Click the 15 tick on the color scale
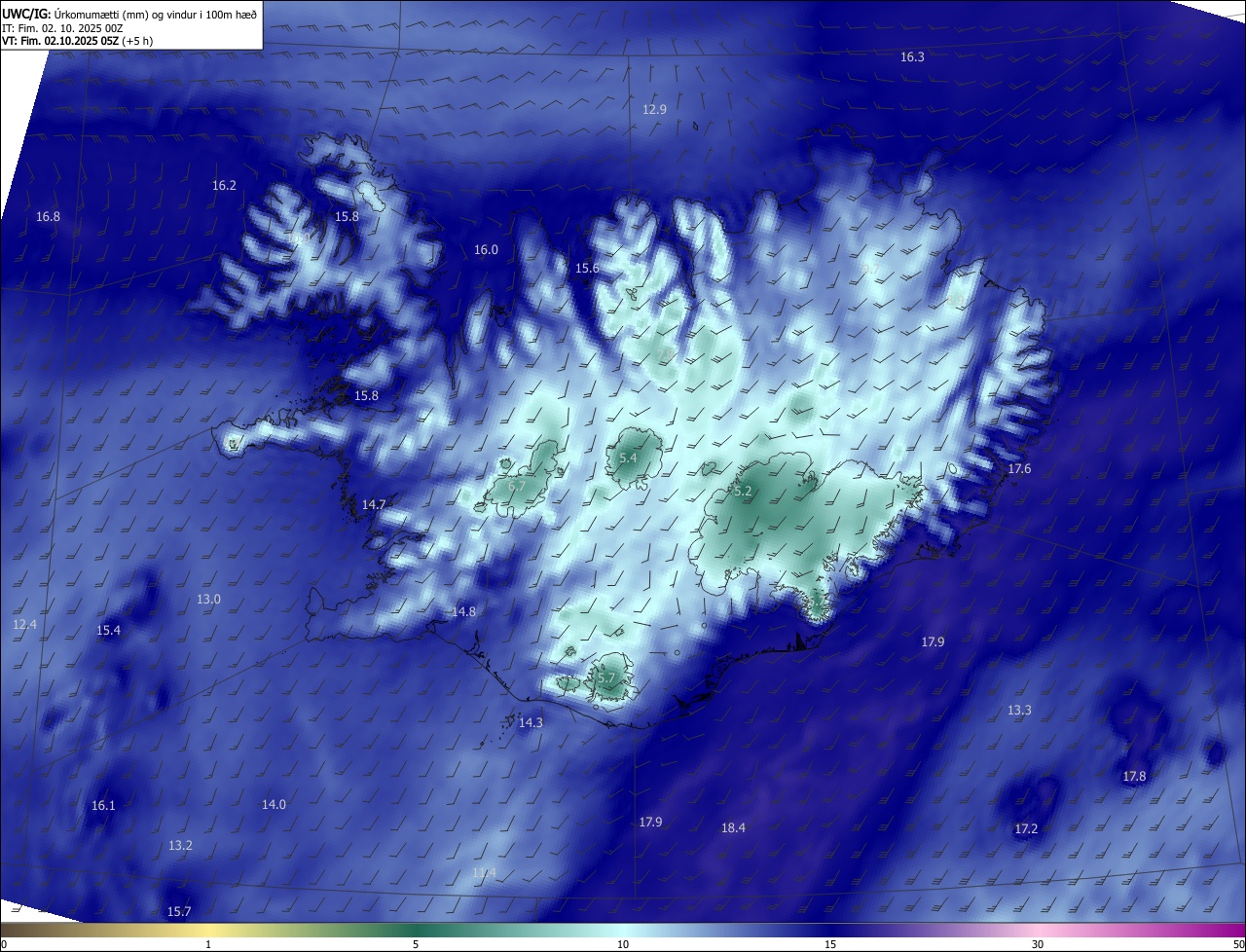Image resolution: width=1246 pixels, height=952 pixels. coord(830,945)
